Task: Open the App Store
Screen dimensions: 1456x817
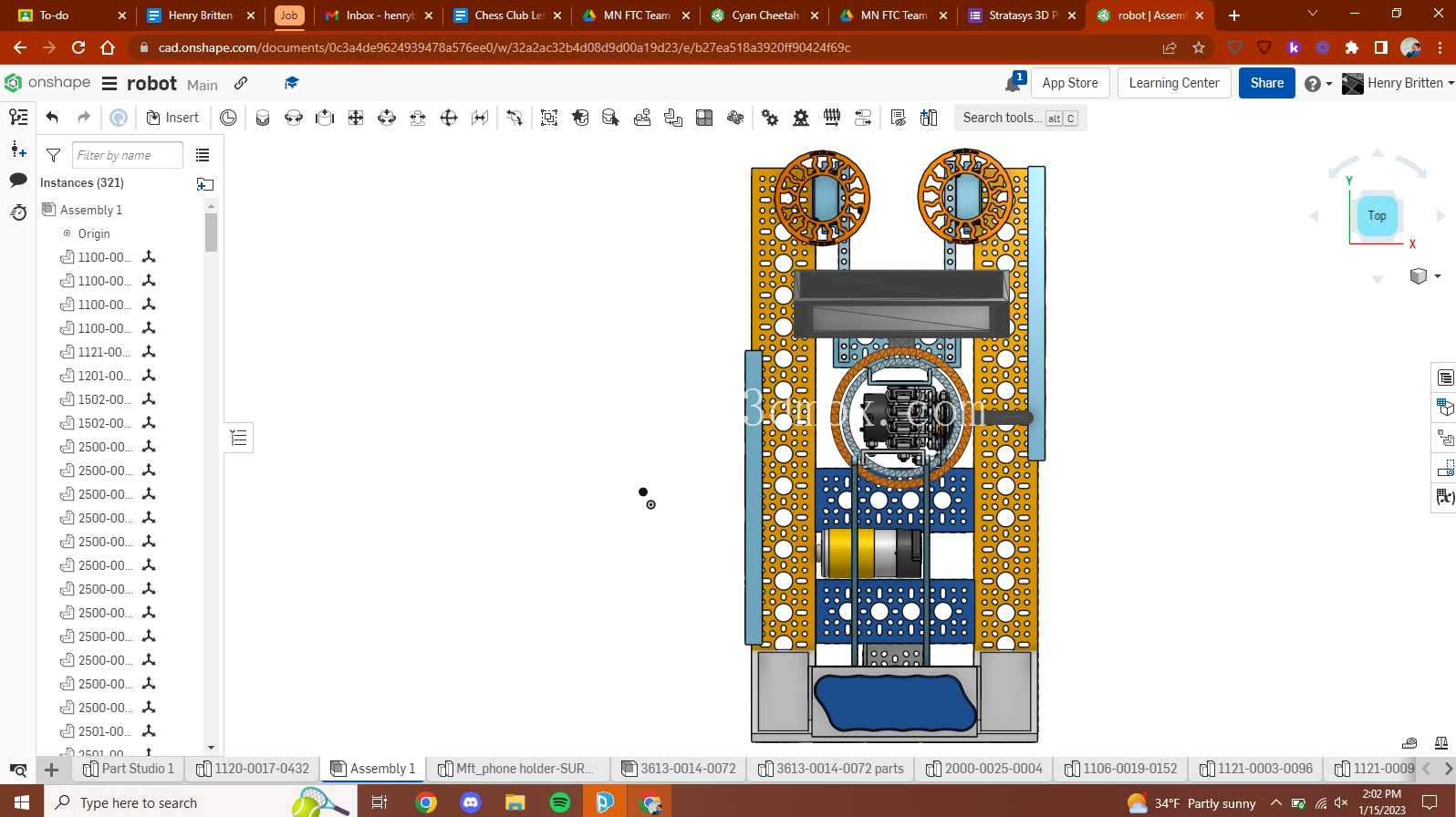Action: [1070, 83]
